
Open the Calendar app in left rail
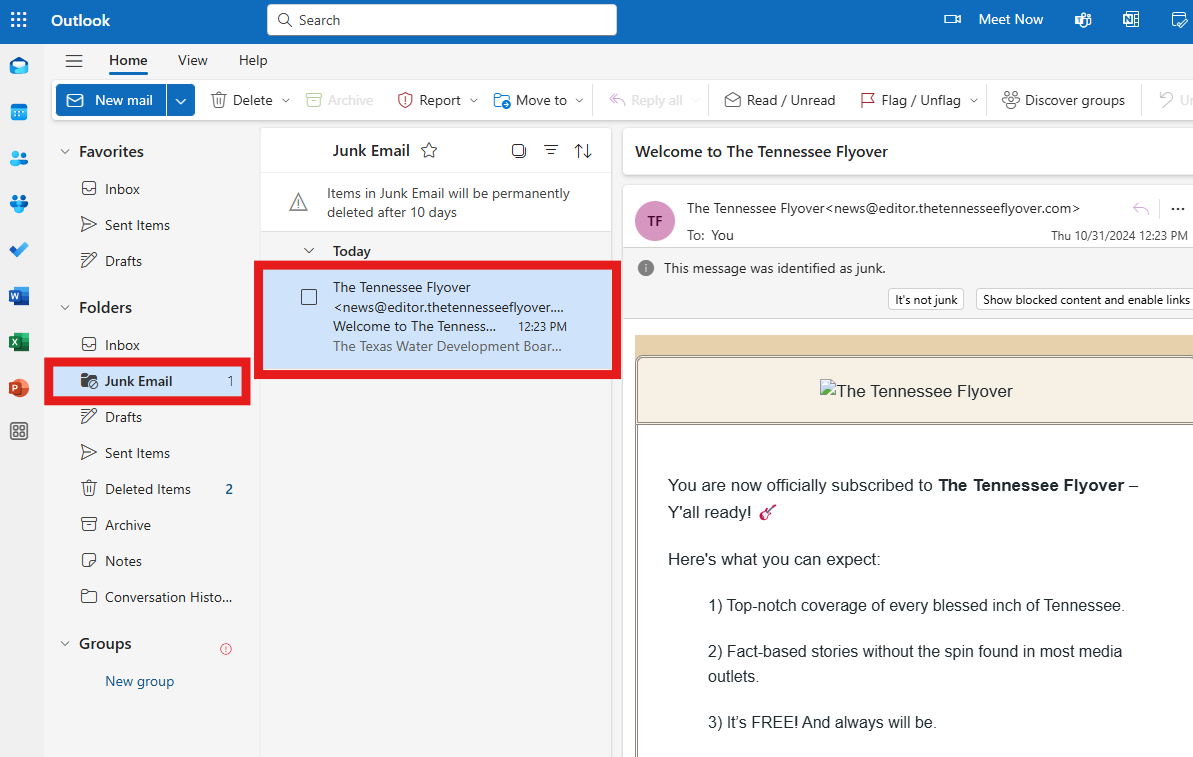tap(19, 113)
